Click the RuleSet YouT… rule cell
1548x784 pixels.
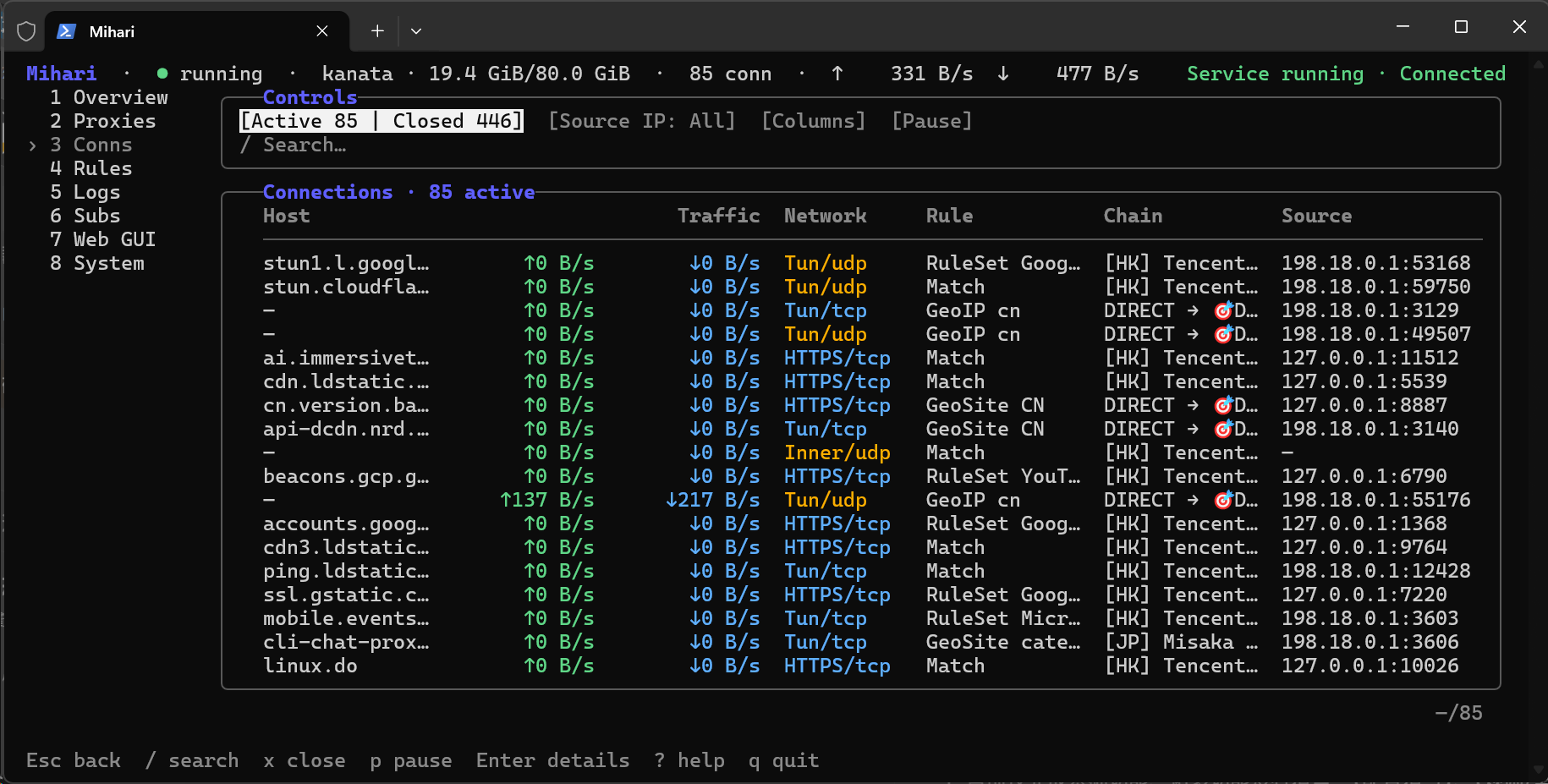pyautogui.click(x=1003, y=476)
